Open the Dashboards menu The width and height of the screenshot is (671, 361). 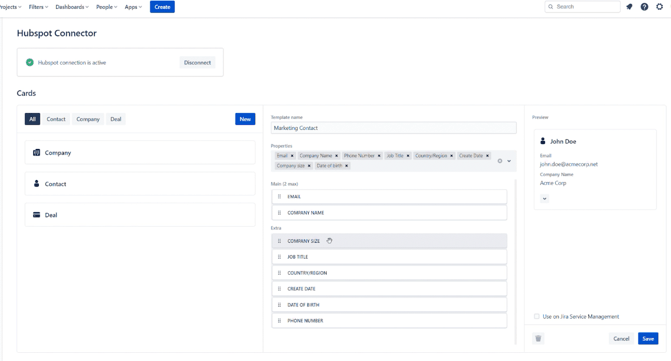[x=72, y=7]
